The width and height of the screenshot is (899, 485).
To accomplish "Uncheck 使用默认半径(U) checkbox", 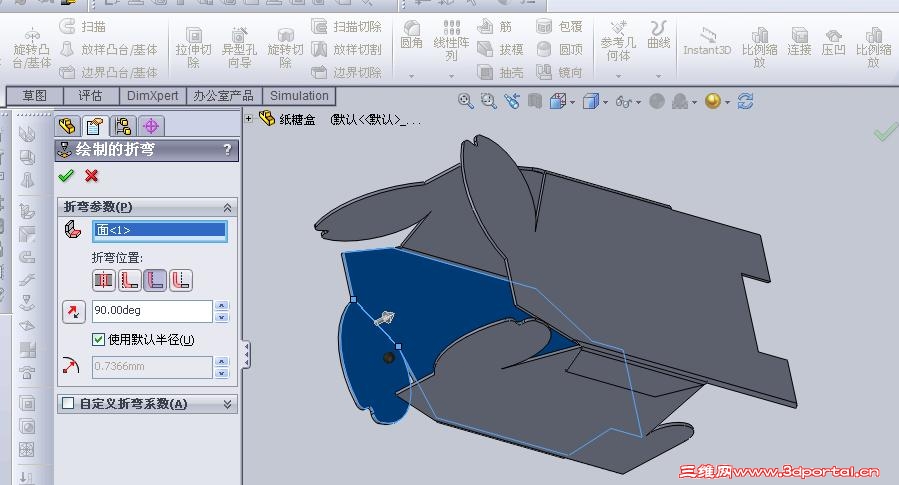I will (98, 339).
